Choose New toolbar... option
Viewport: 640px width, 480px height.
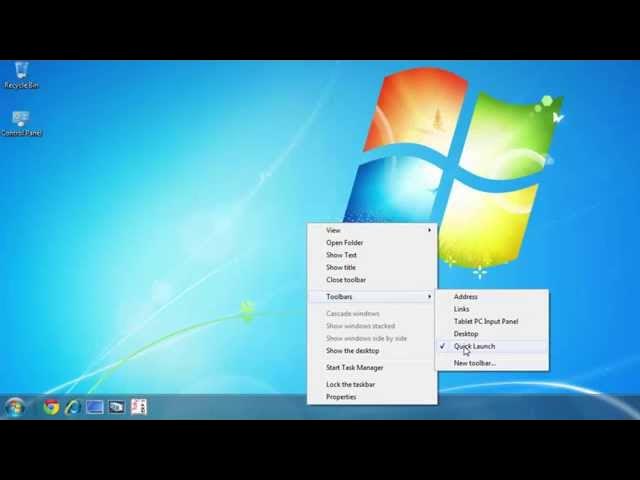(x=492, y=363)
